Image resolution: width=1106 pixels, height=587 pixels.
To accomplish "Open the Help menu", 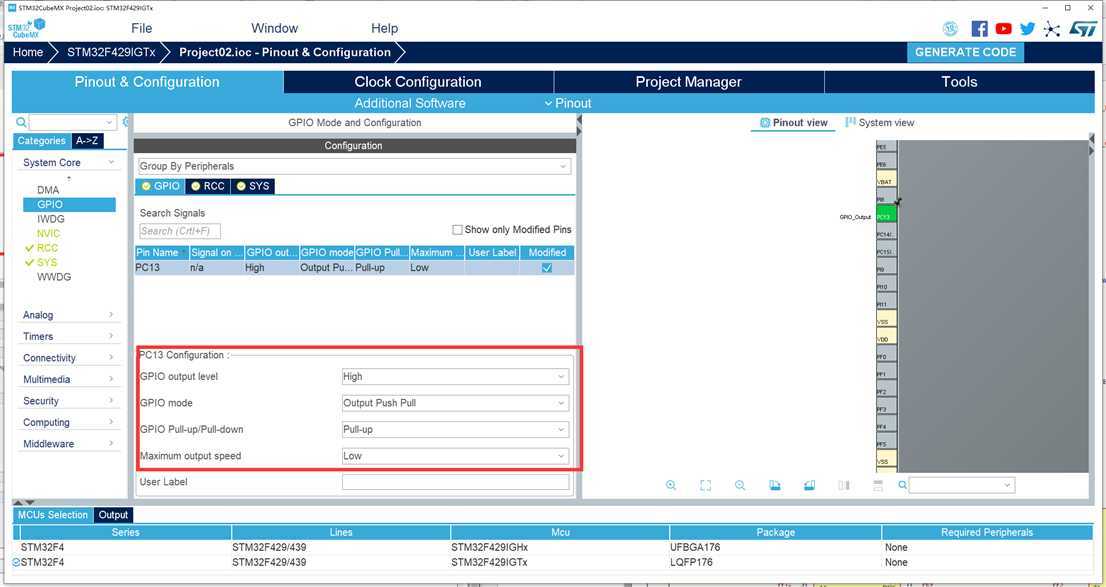I will coord(384,28).
